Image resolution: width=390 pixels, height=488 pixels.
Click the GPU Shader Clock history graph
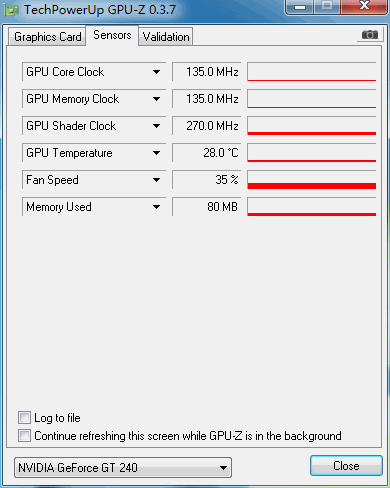click(312, 126)
